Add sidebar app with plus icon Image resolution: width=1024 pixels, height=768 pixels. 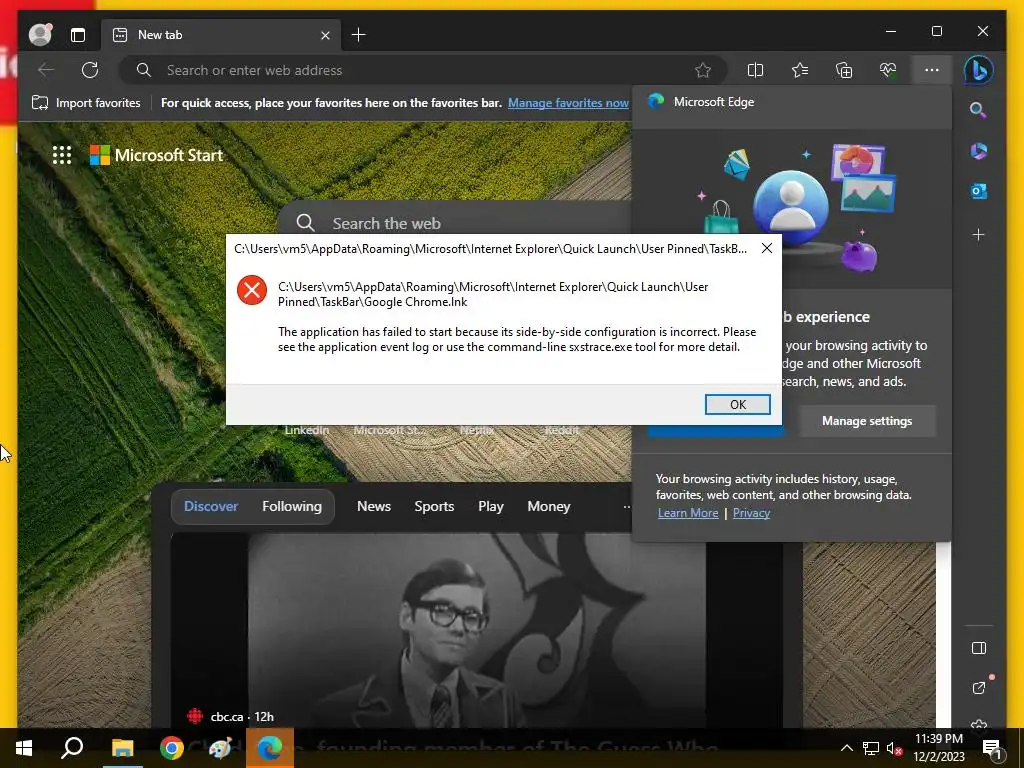point(978,234)
